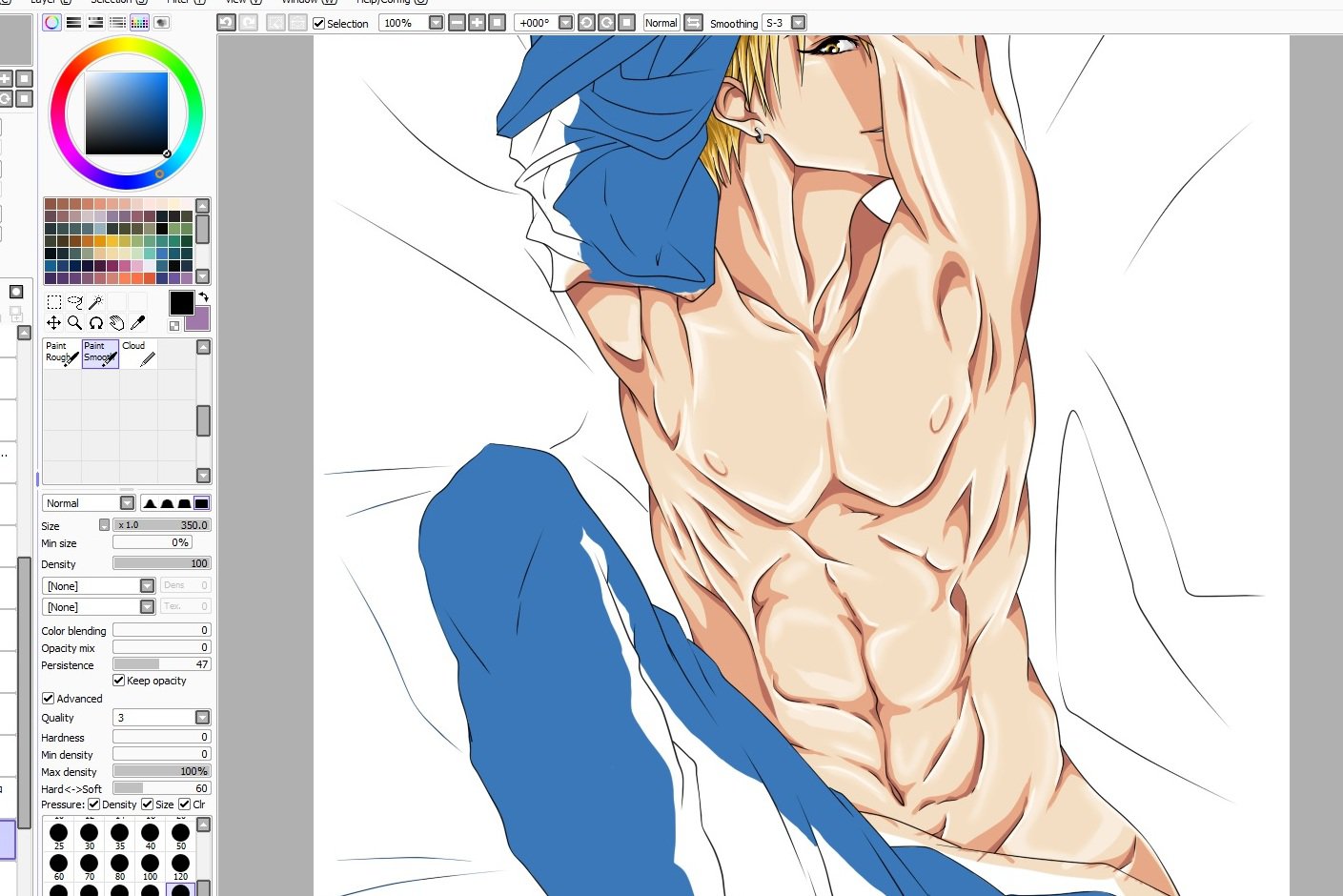The height and width of the screenshot is (896, 1343).
Task: Show the RGB slider panel
Action: (x=73, y=22)
